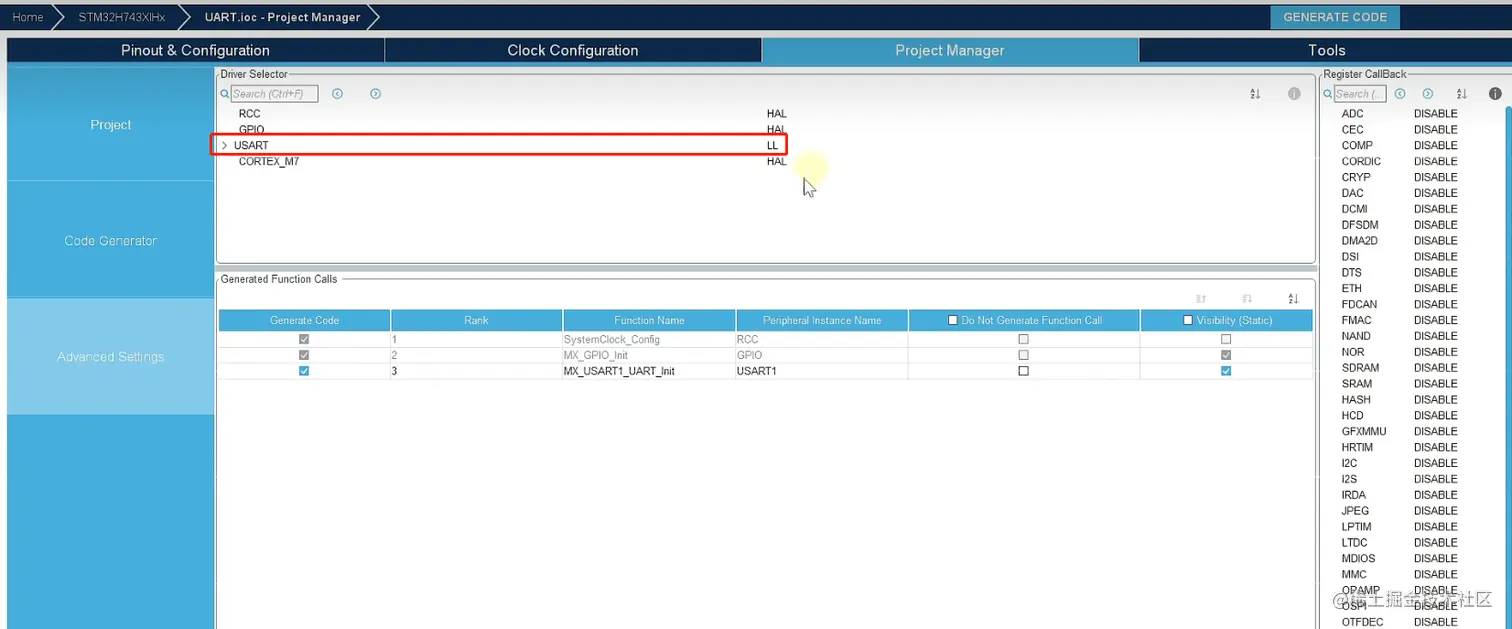
Task: Select SystemClock_Config function name cell
Action: click(x=649, y=339)
